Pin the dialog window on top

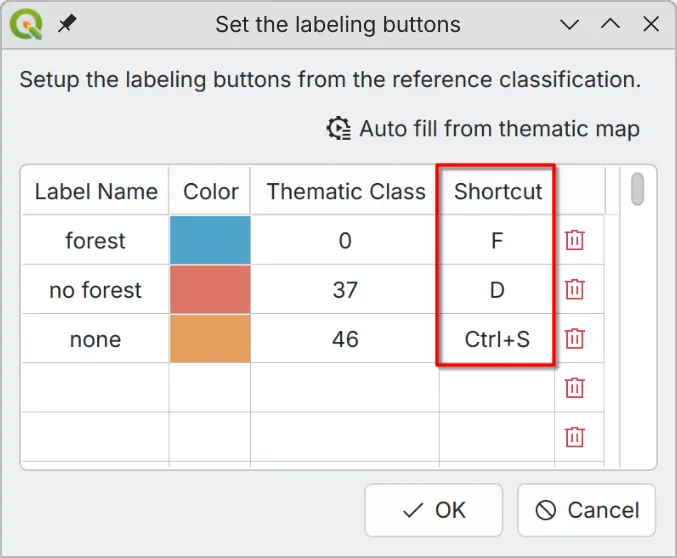pyautogui.click(x=67, y=24)
